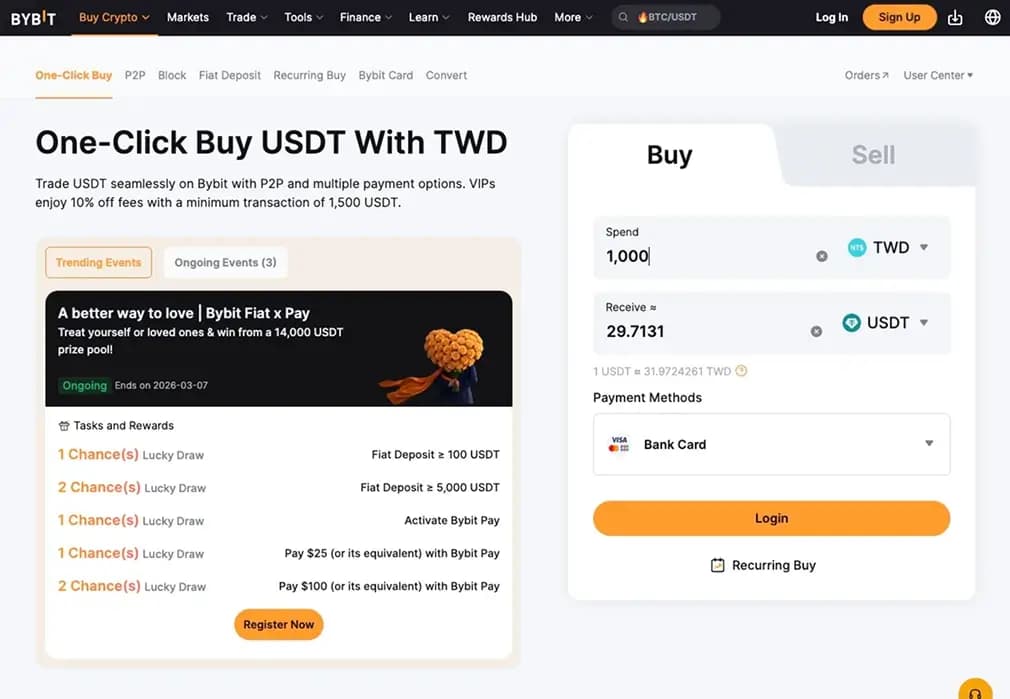Clear the Spend amount field
Image resolution: width=1010 pixels, height=699 pixels.
coord(822,256)
